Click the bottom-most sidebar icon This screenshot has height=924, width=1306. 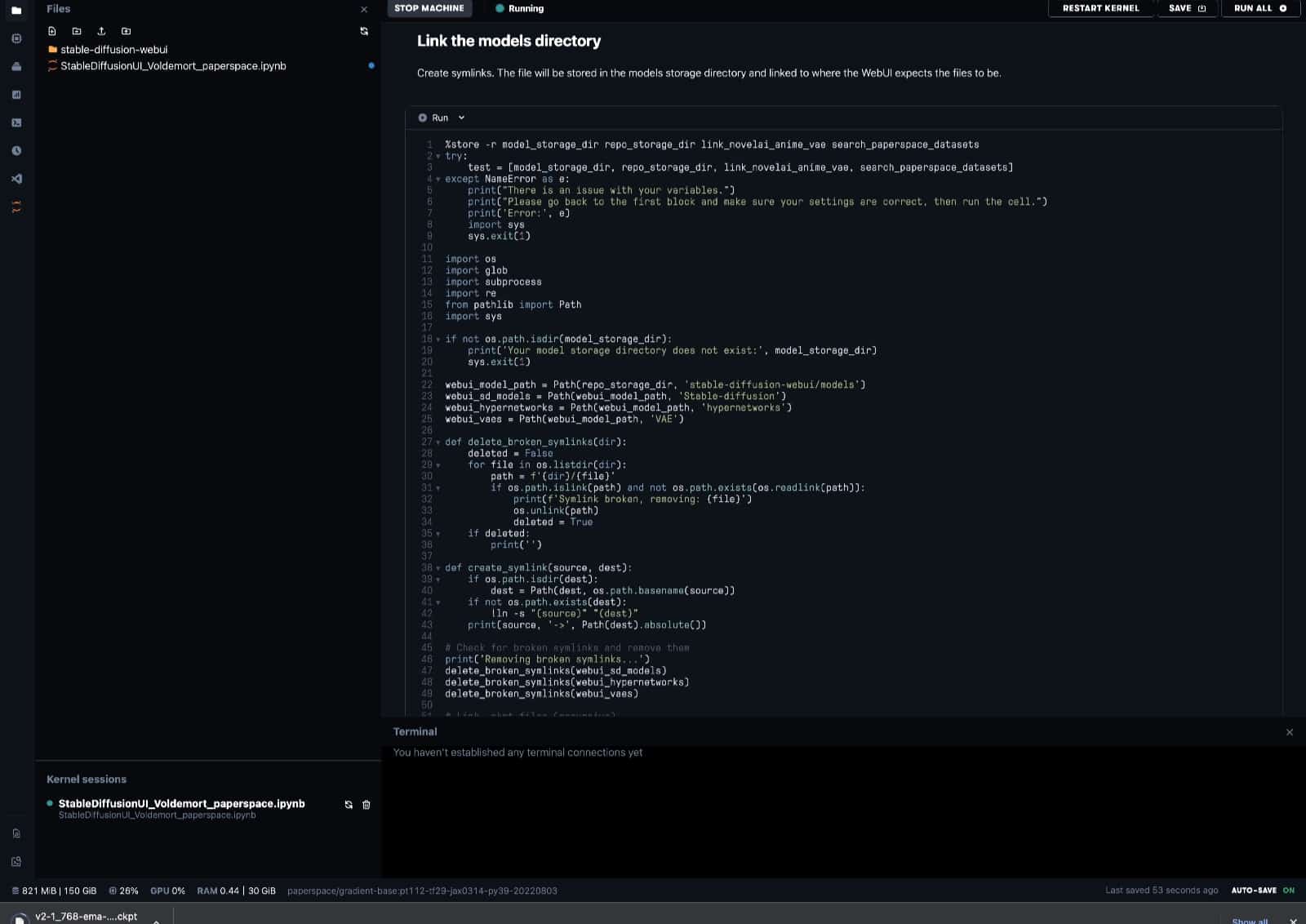tap(16, 862)
